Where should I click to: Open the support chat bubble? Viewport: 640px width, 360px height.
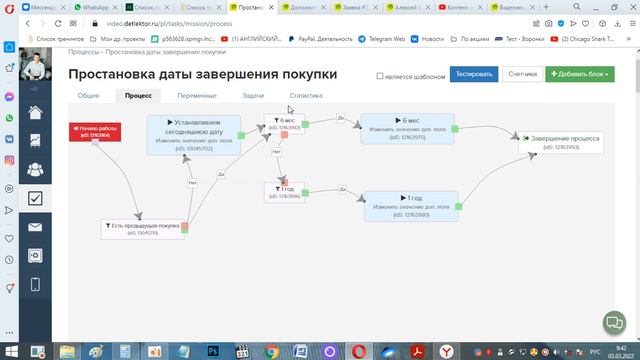(614, 323)
